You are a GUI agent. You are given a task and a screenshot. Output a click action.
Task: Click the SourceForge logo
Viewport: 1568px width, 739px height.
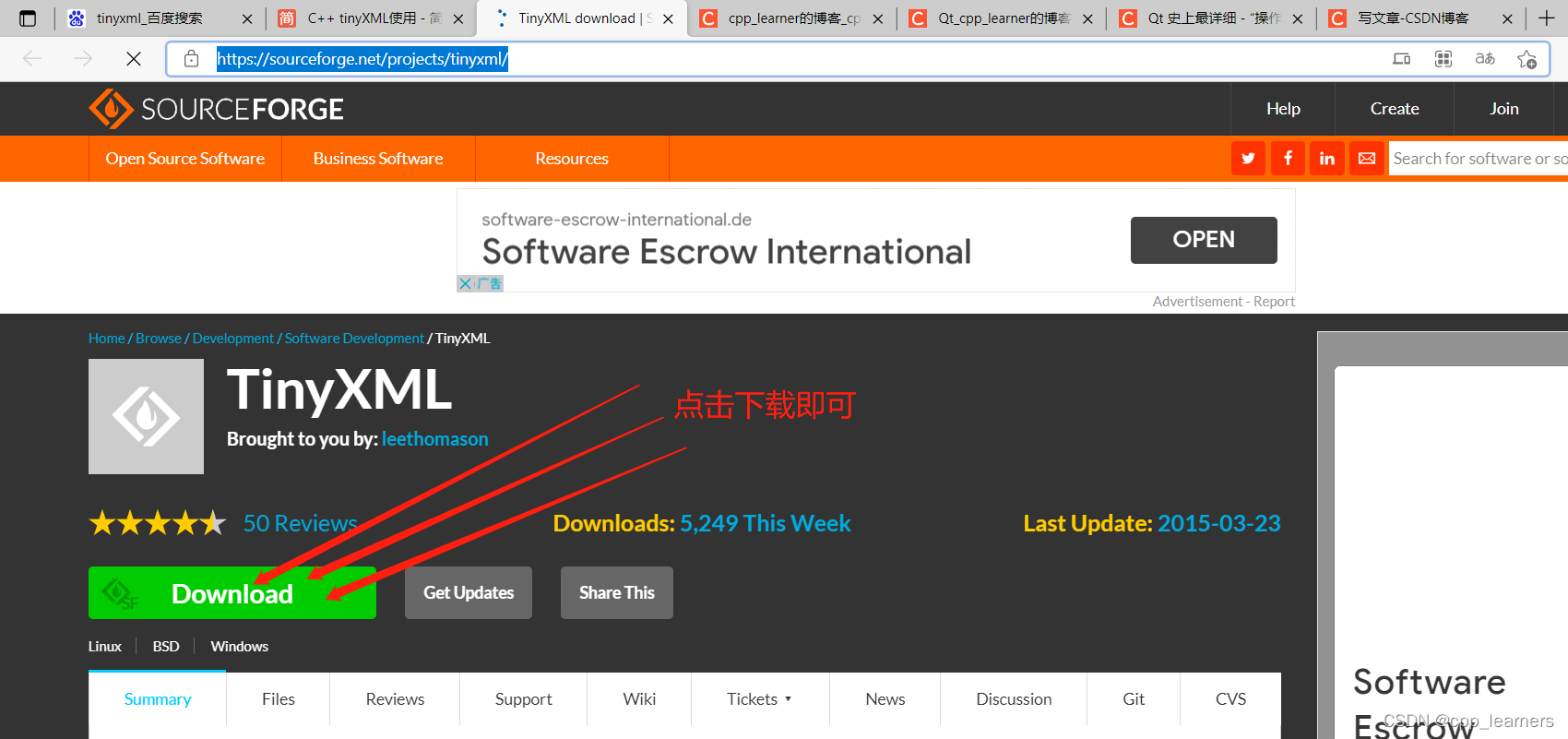coord(216,109)
